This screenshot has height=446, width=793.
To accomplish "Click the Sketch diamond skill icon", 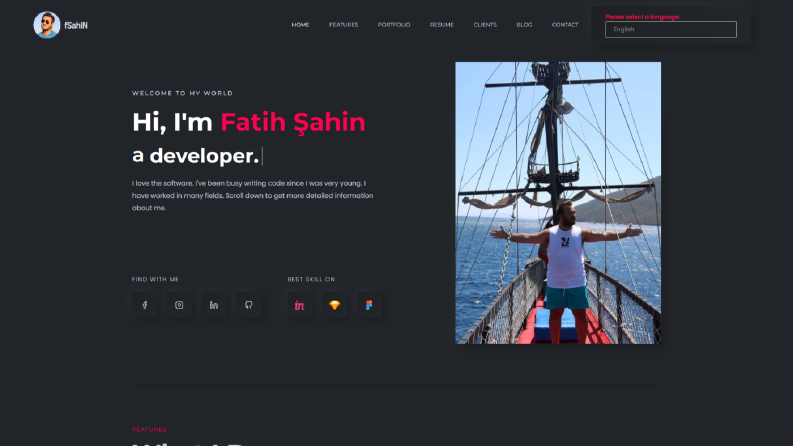I will click(x=334, y=305).
